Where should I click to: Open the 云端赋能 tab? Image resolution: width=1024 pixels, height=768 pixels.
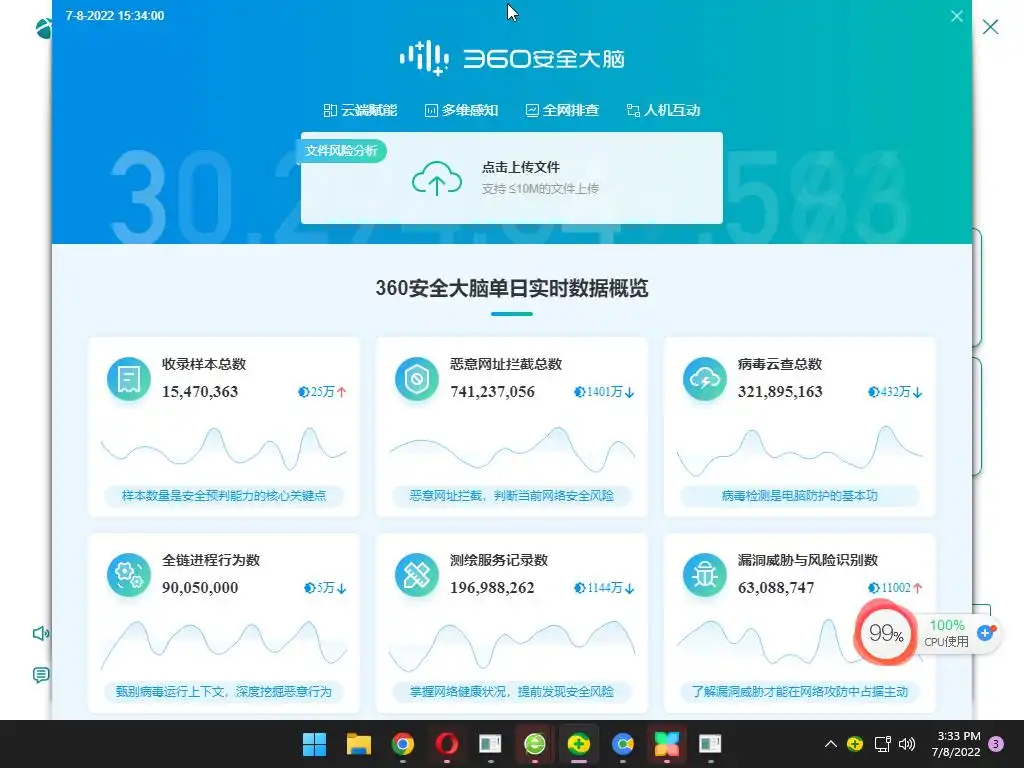(360, 110)
